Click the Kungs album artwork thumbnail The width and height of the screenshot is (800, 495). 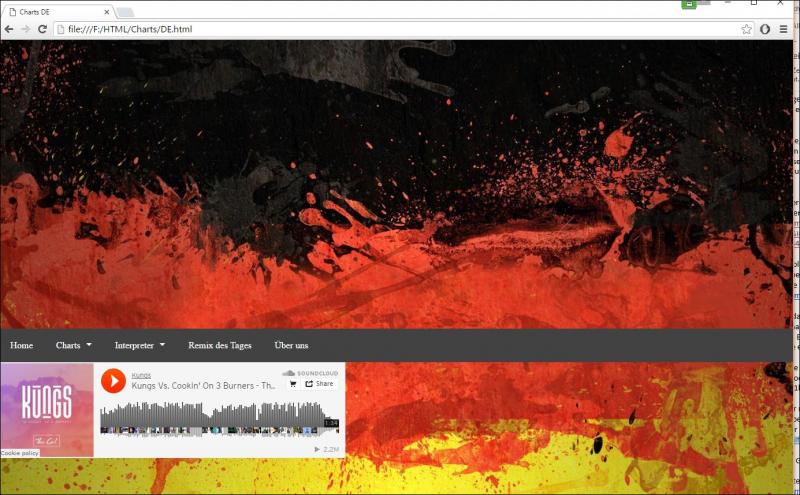pyautogui.click(x=47, y=410)
